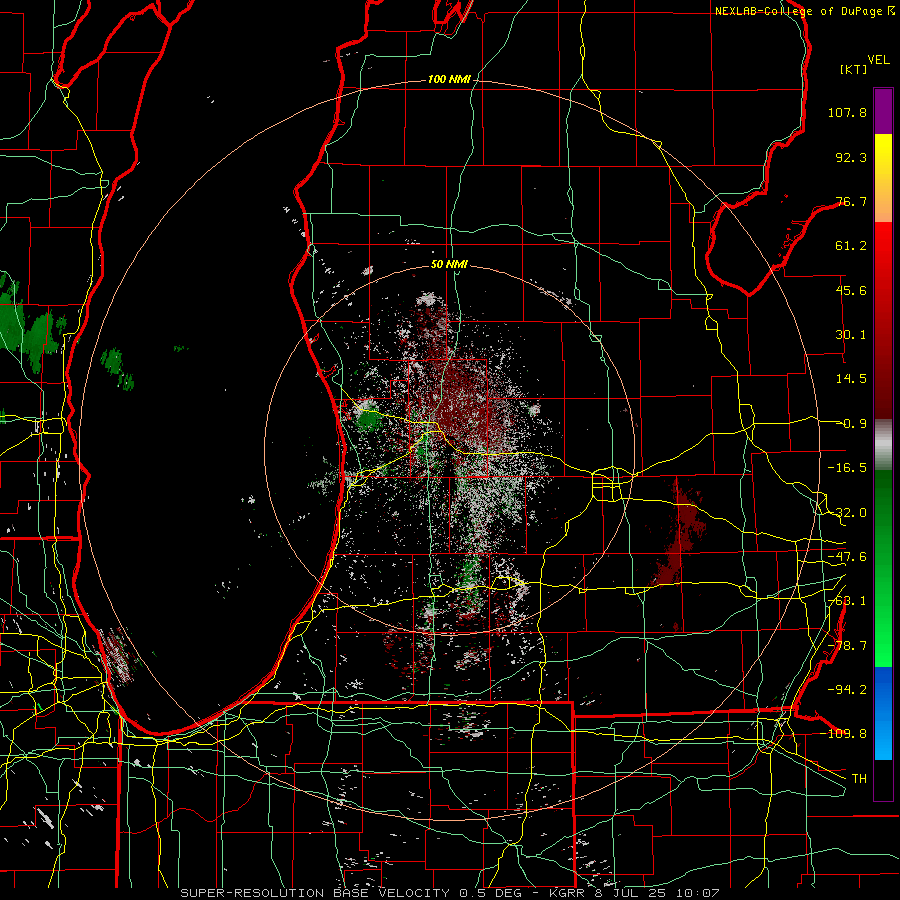Click the 92.3 legend value
Screen dimensions: 900x900
(851, 157)
